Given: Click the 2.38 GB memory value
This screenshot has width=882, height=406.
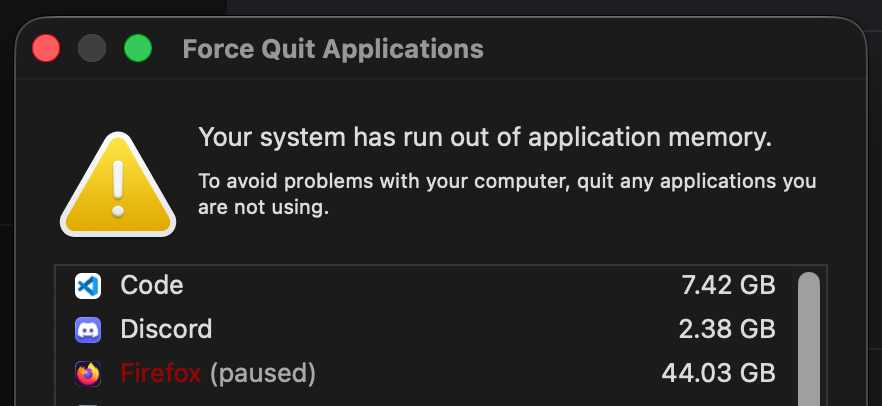Looking at the screenshot, I should click(726, 329).
